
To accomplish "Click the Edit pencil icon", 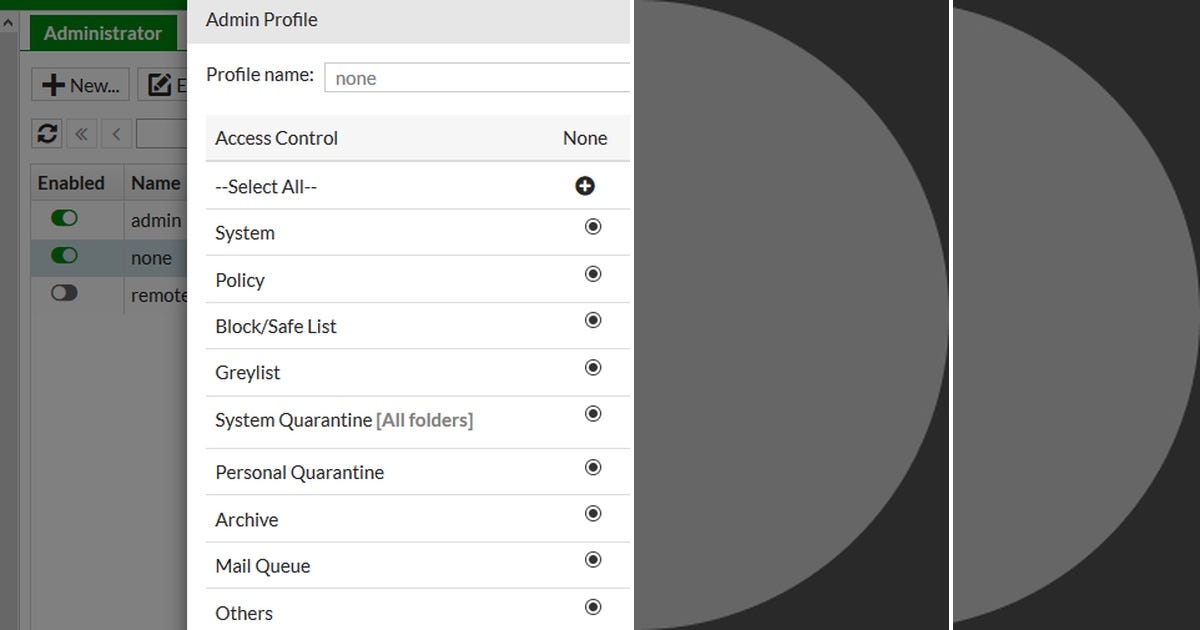I will point(161,84).
